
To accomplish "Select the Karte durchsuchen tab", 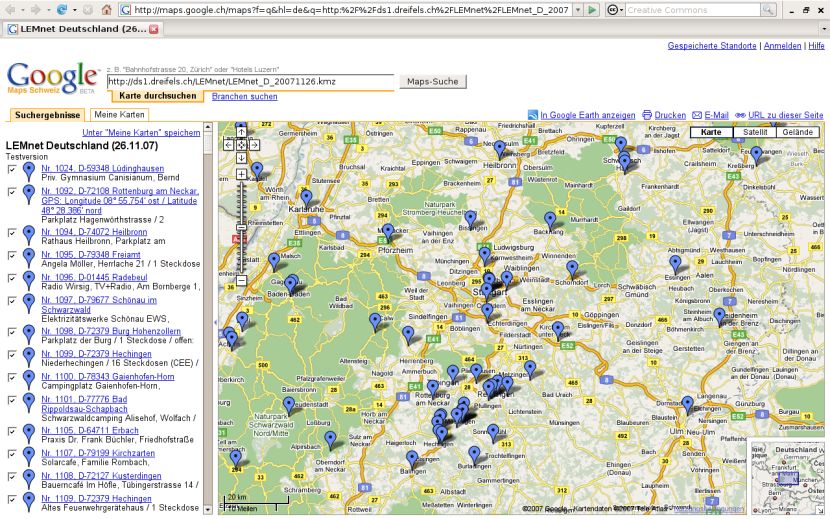I will click(157, 96).
